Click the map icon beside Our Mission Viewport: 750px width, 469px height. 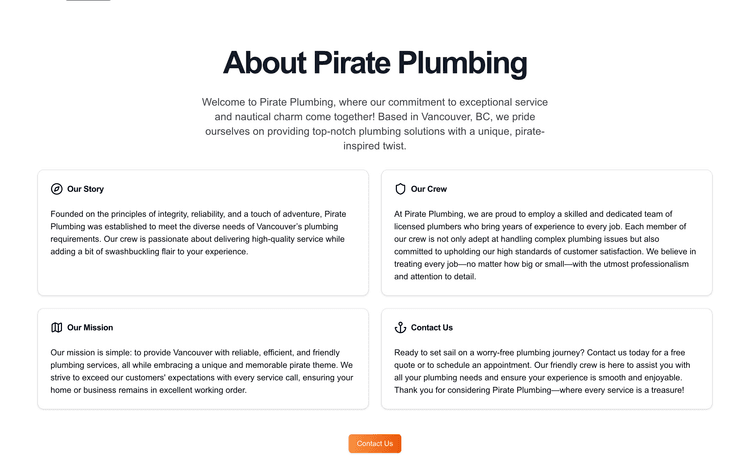coord(57,327)
